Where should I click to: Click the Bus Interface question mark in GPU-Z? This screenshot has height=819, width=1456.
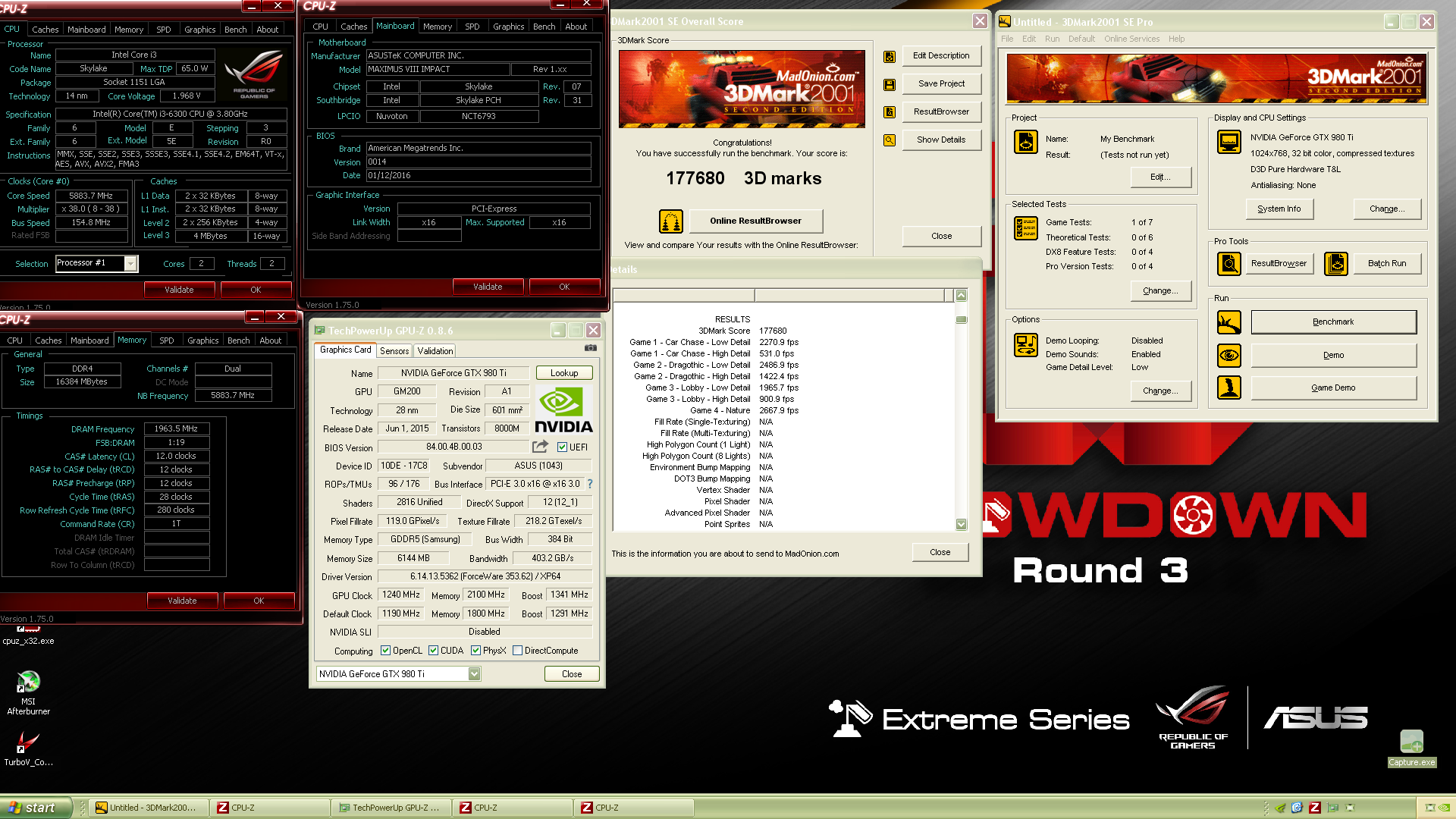(x=590, y=484)
